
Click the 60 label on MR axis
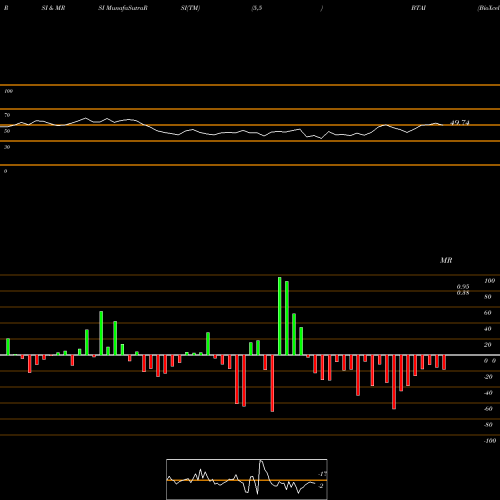point(488,313)
